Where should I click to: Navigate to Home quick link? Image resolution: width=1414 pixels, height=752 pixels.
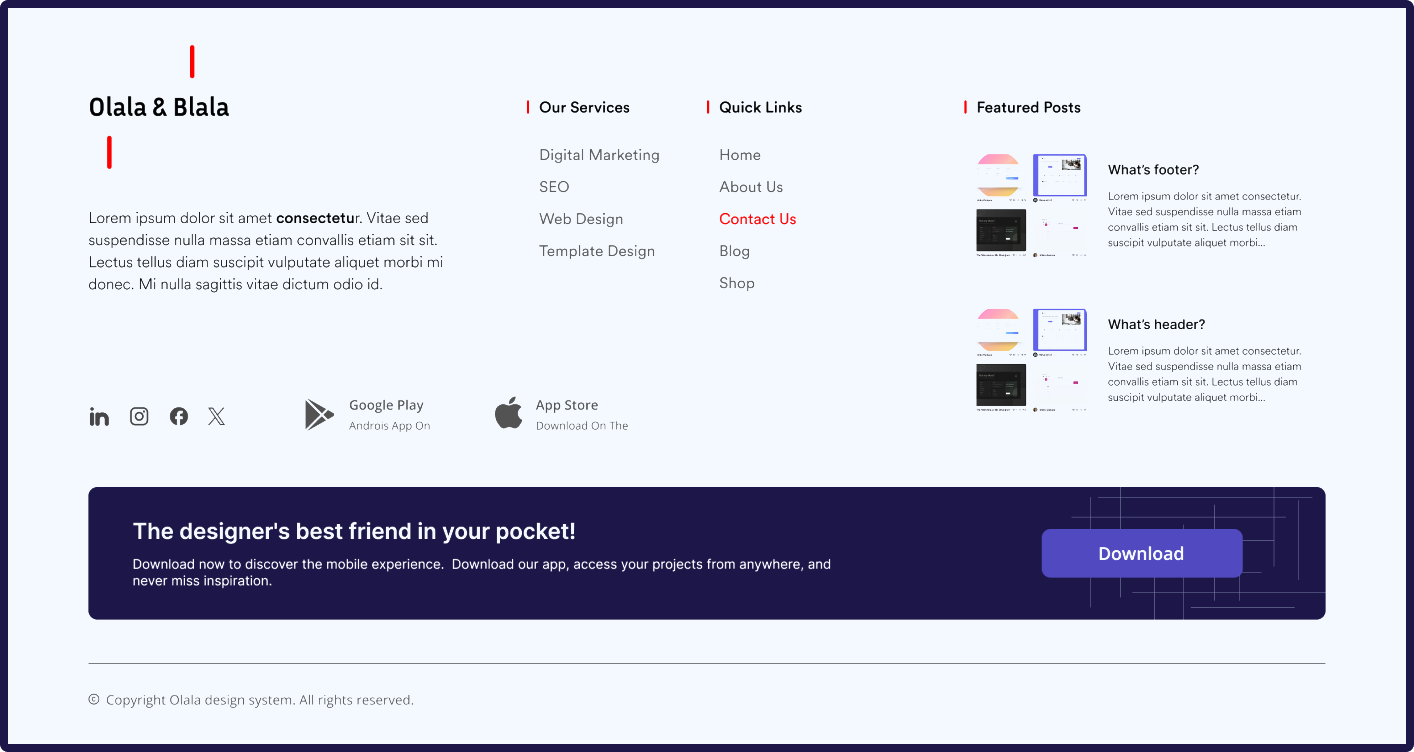click(x=740, y=155)
